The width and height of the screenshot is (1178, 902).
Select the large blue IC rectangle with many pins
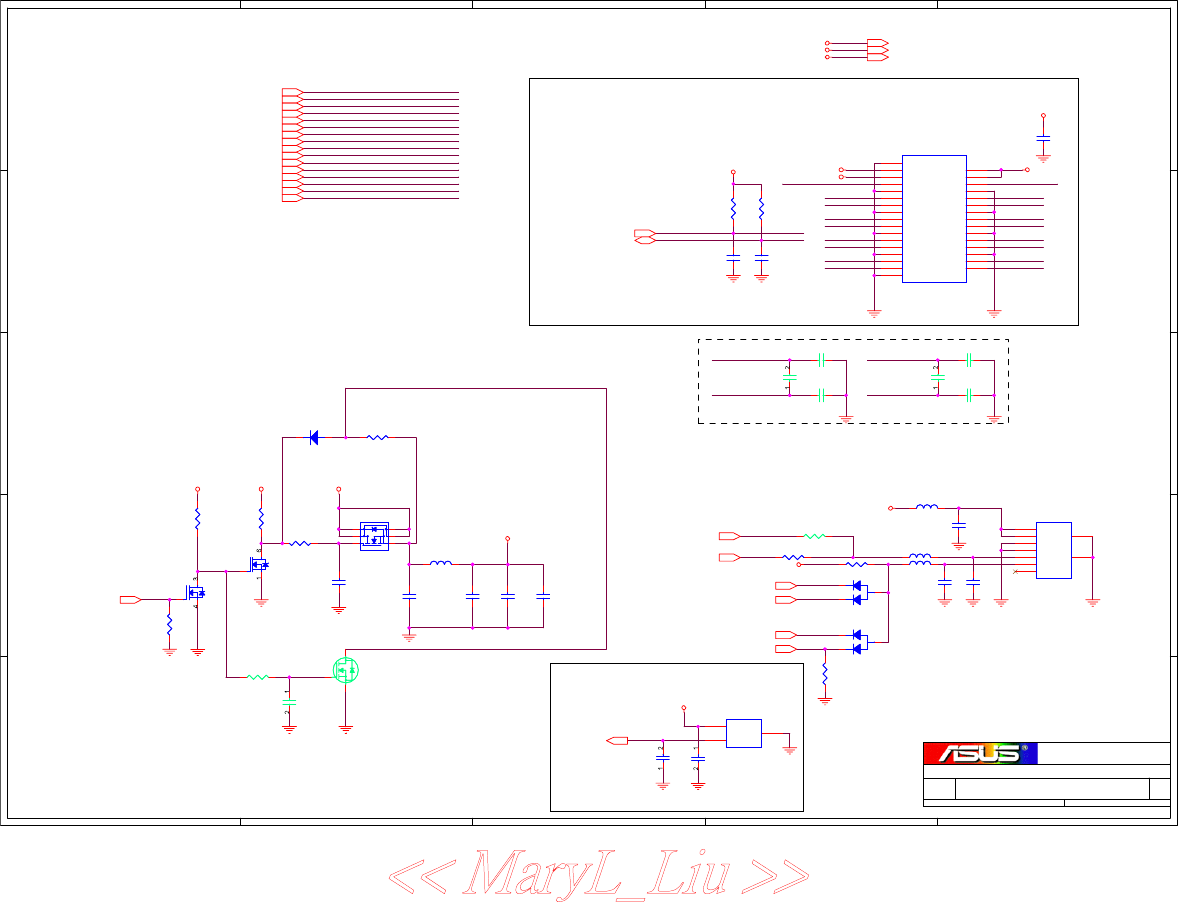coord(934,219)
